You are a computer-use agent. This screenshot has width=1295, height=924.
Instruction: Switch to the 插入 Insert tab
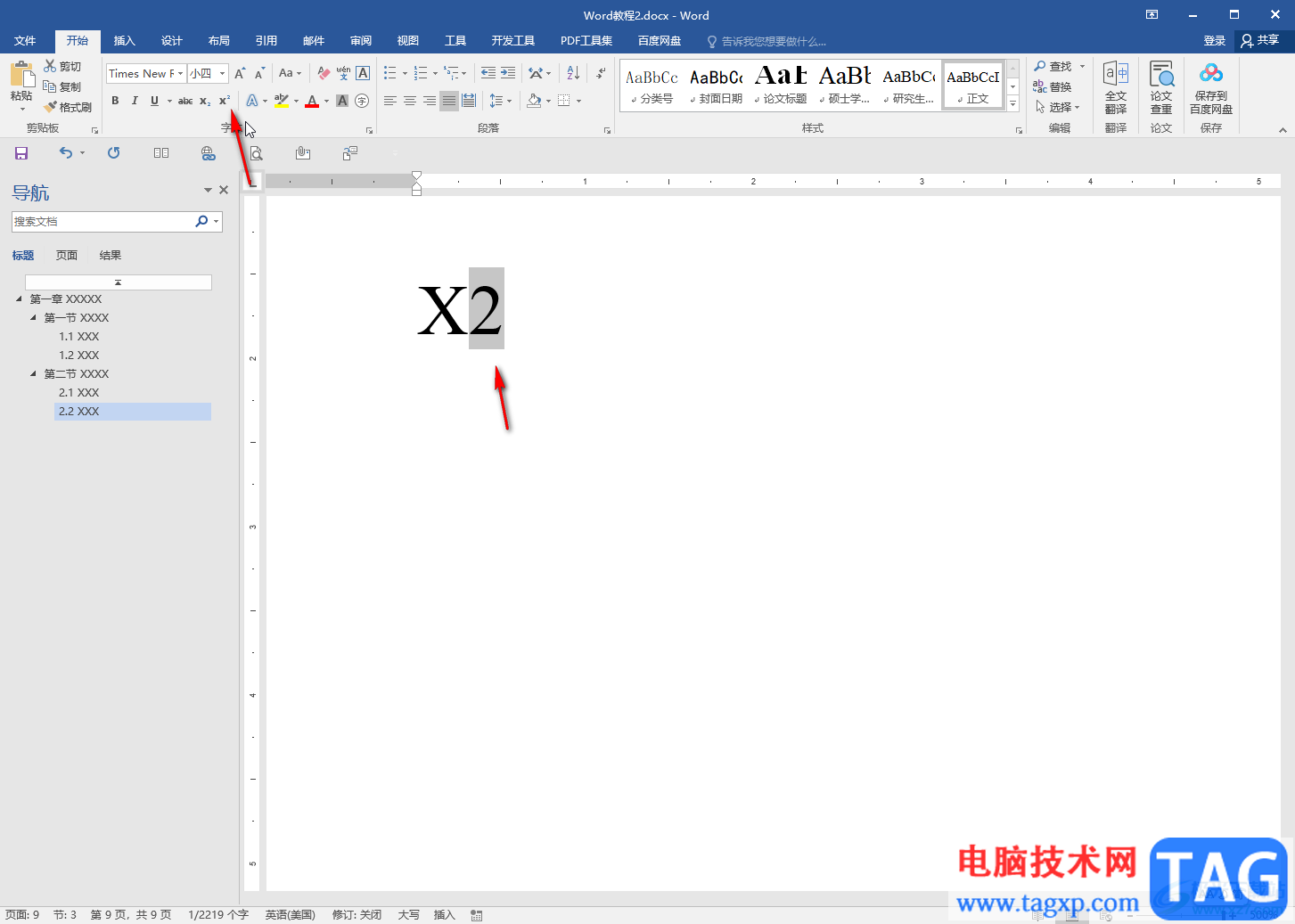click(x=124, y=41)
